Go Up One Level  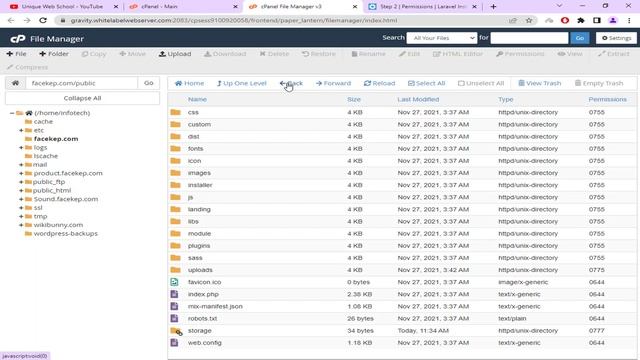tap(242, 83)
